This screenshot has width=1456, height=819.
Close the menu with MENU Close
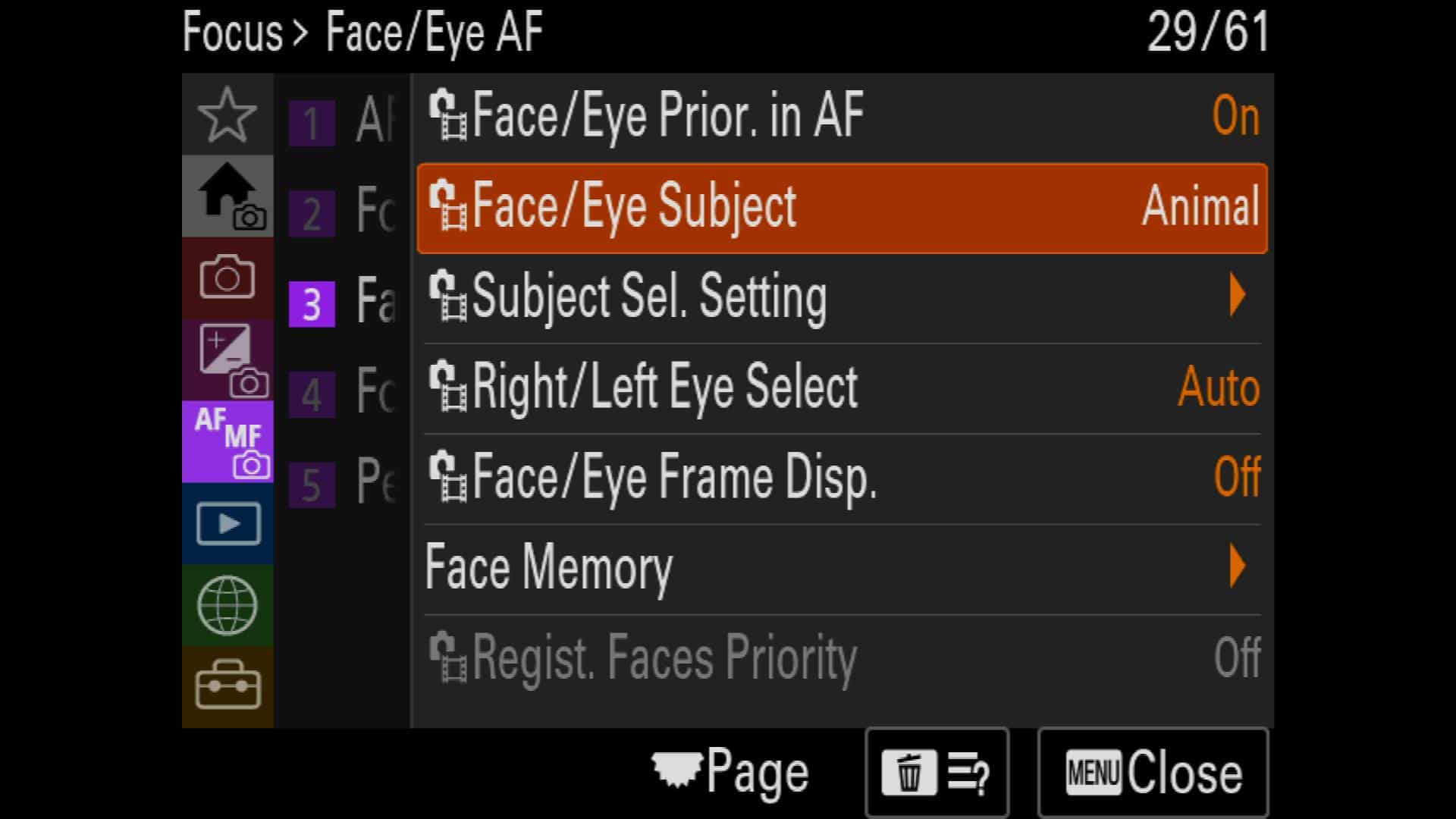[1153, 773]
